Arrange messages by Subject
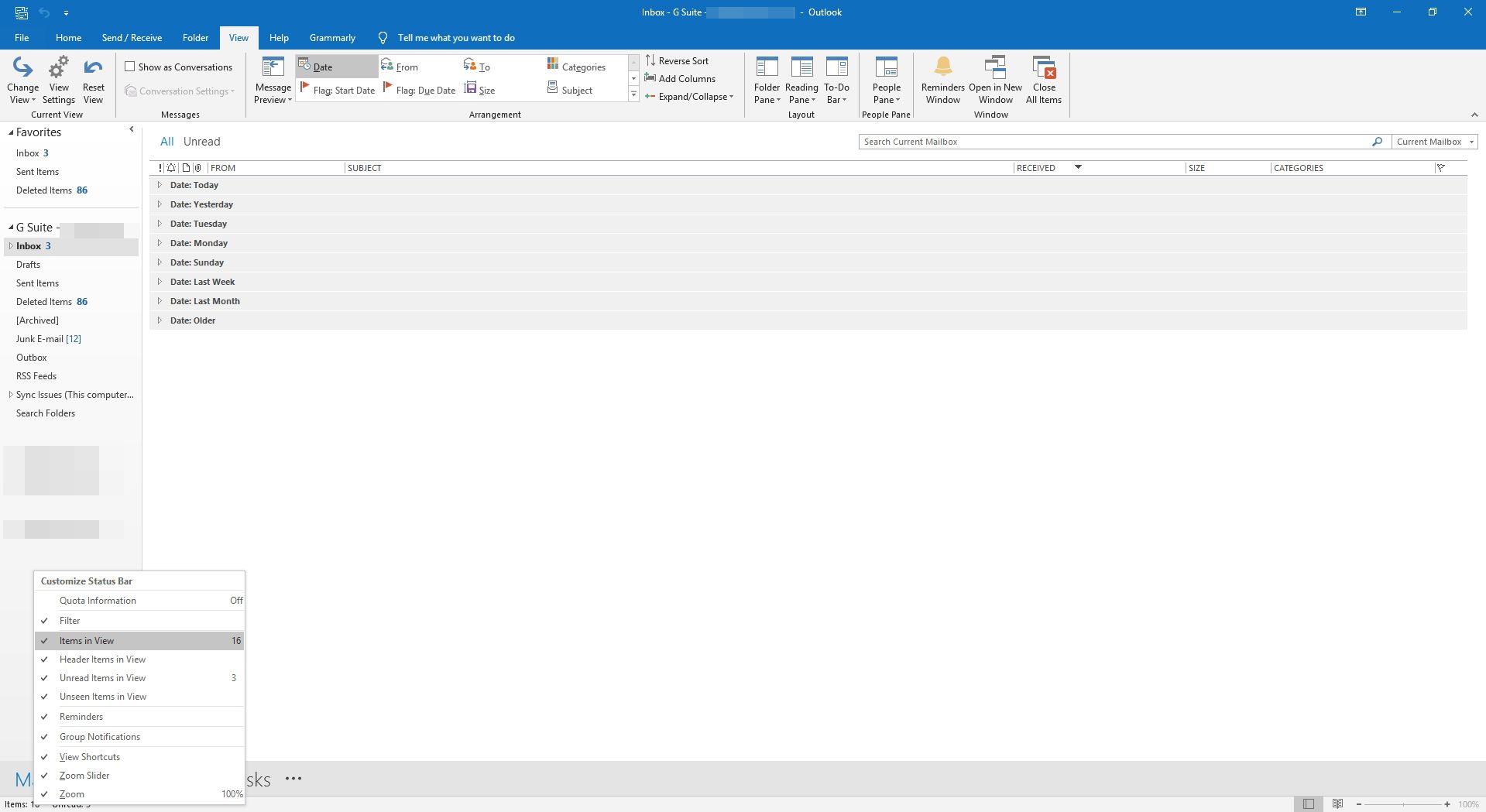 coord(570,90)
